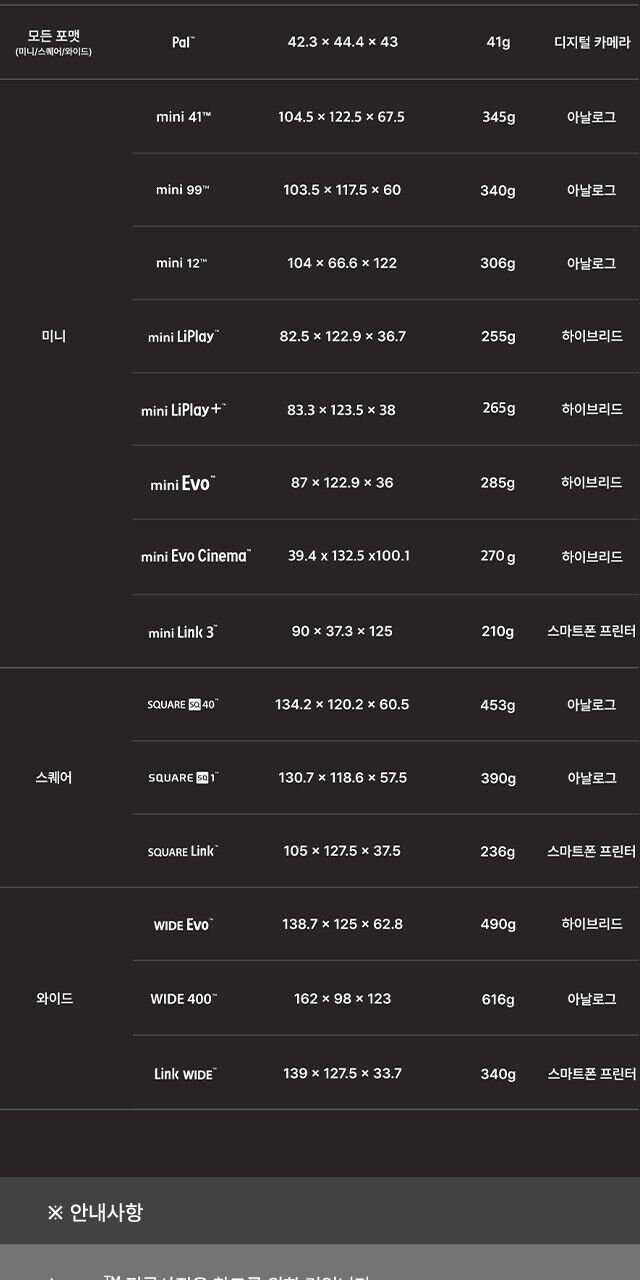Open the mini 12 model entry
Screen dimensions: 640x1280
182,263
